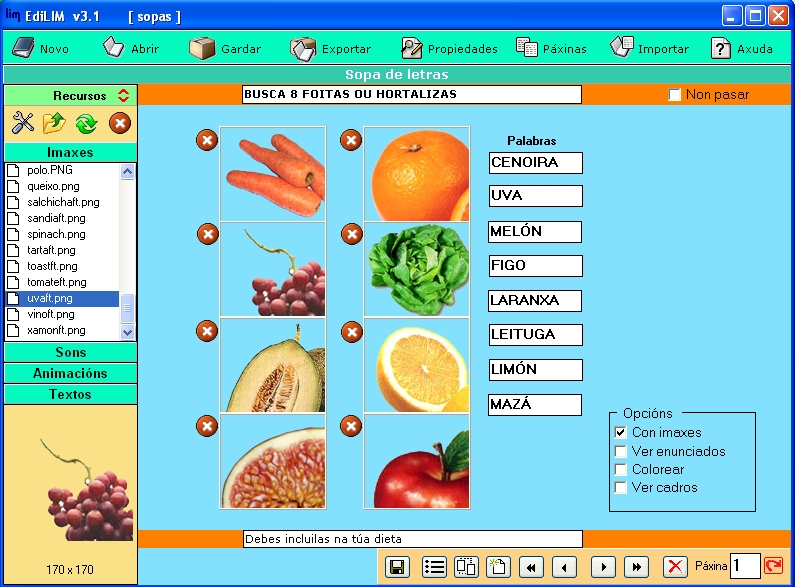Expand the Animacións resource section

70,373
